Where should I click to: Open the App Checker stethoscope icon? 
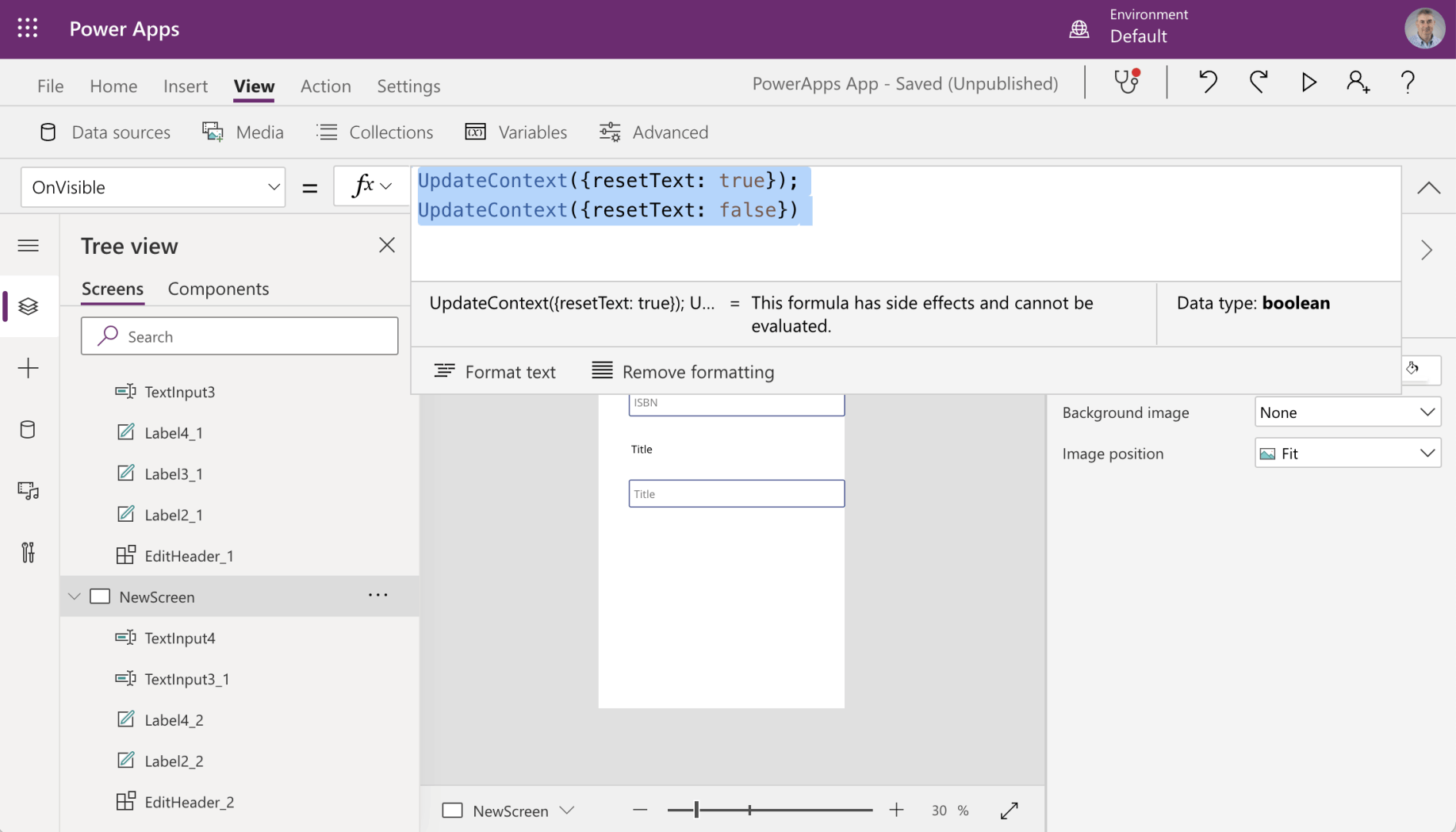[x=1126, y=82]
